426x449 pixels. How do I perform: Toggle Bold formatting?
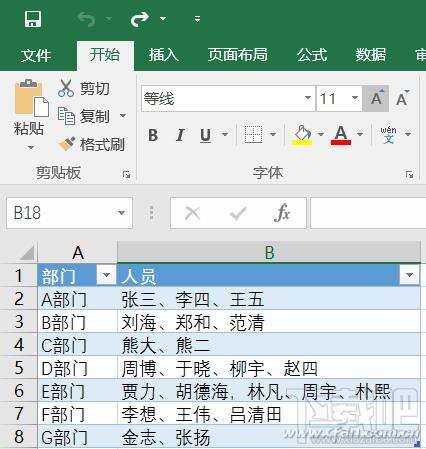153,135
